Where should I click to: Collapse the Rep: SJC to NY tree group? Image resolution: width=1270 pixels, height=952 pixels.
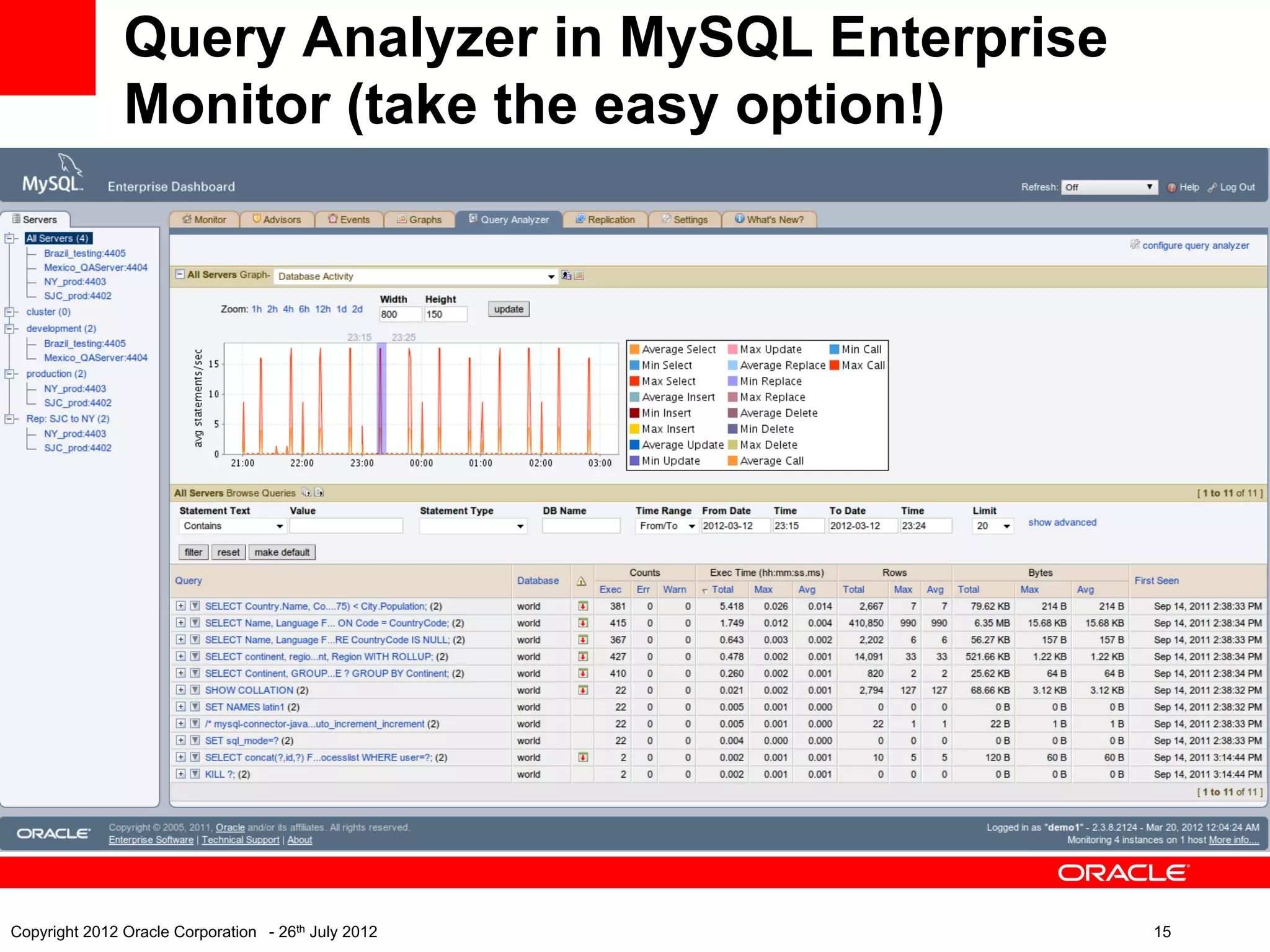click(11, 419)
